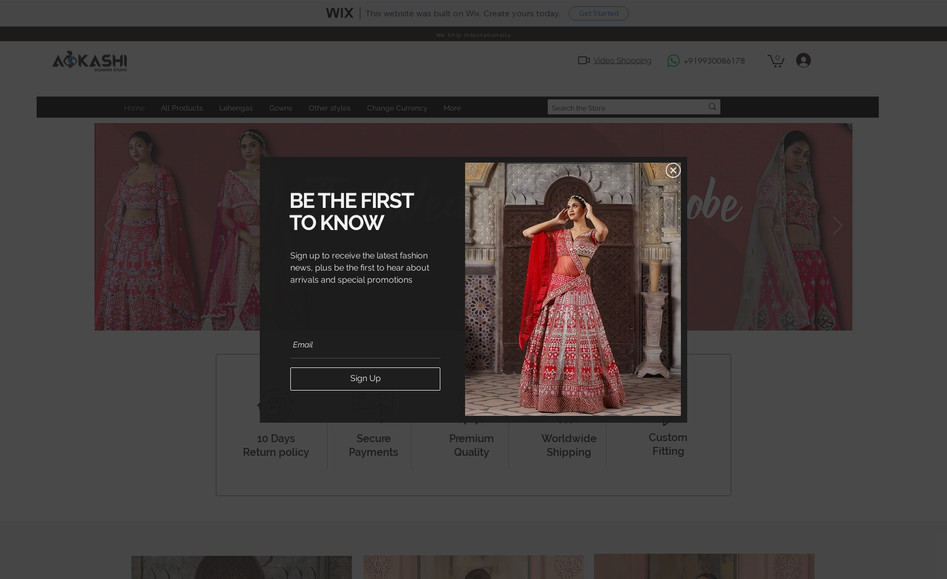Image resolution: width=947 pixels, height=579 pixels.
Task: Go back with left carousel arrow
Action: click(109, 226)
